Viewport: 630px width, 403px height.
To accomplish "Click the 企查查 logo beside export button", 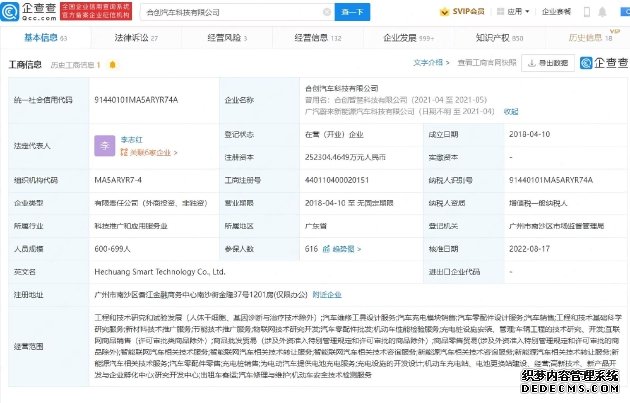I will [x=604, y=63].
